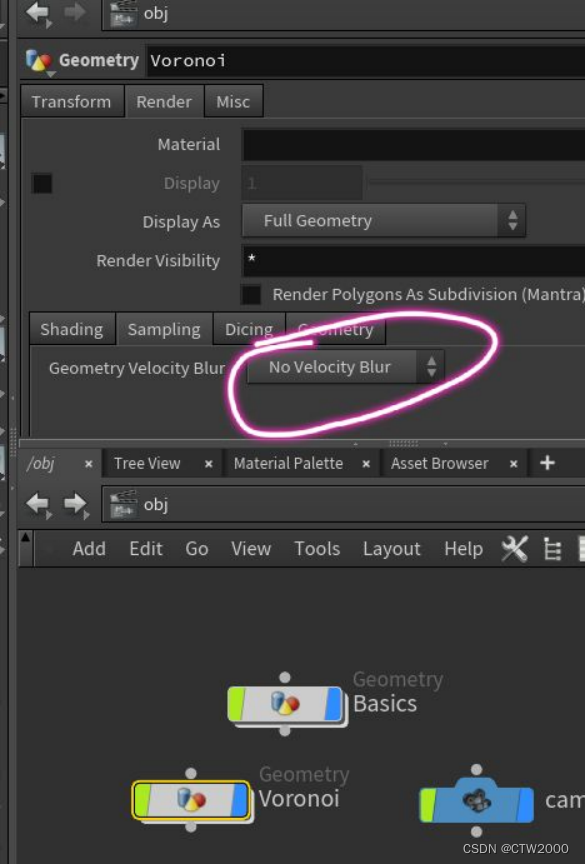Viewport: 585px width, 864px height.
Task: Open the Tools menu
Action: (317, 549)
